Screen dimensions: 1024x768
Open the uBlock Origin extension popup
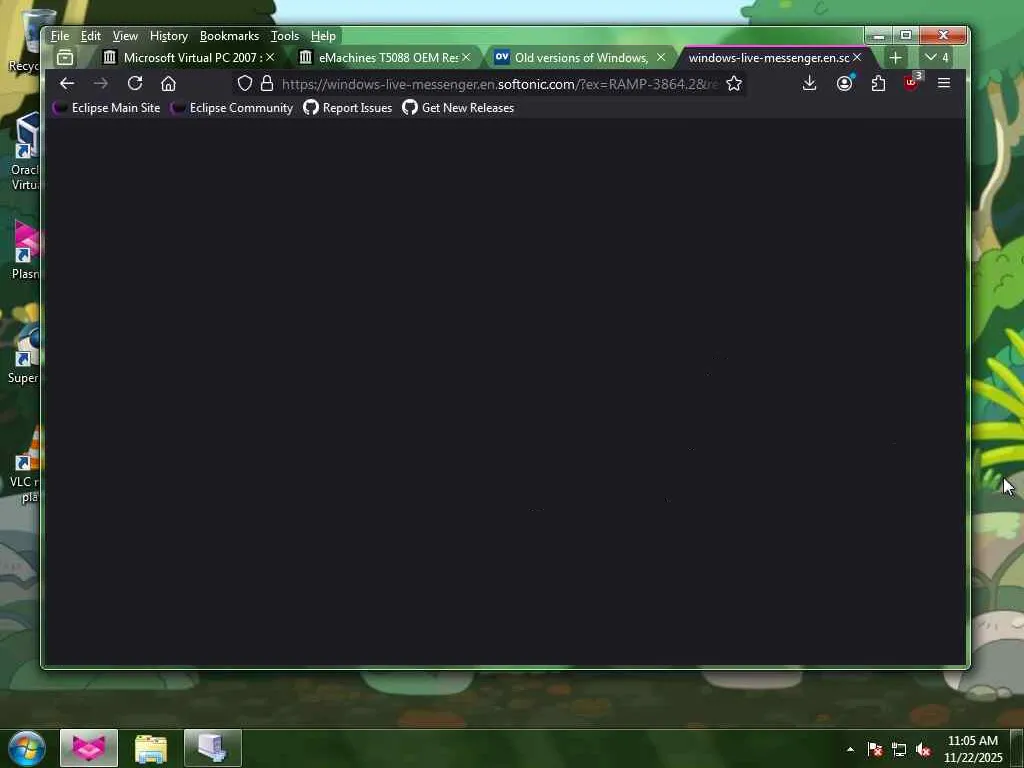(x=912, y=82)
